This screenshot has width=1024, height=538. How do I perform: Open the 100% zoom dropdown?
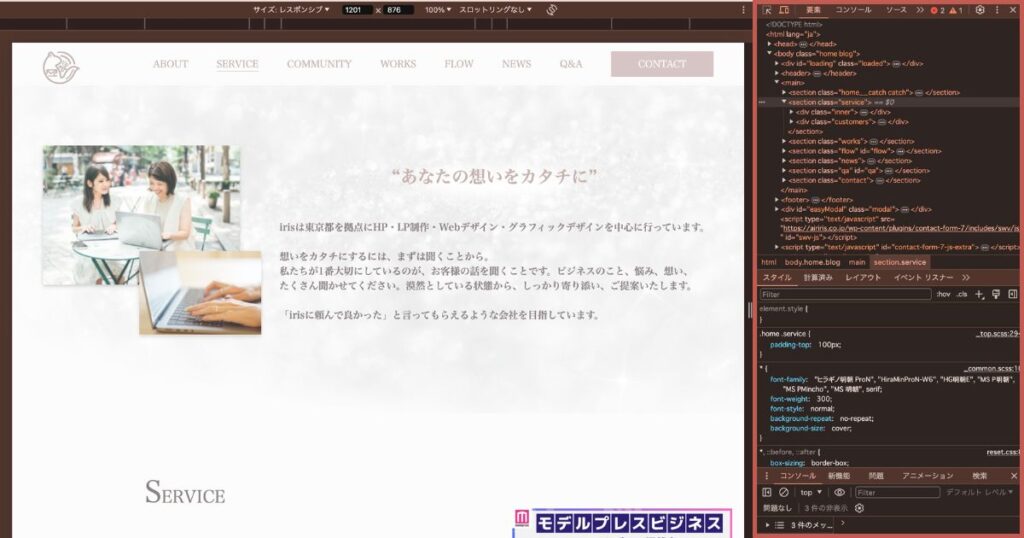pyautogui.click(x=438, y=10)
